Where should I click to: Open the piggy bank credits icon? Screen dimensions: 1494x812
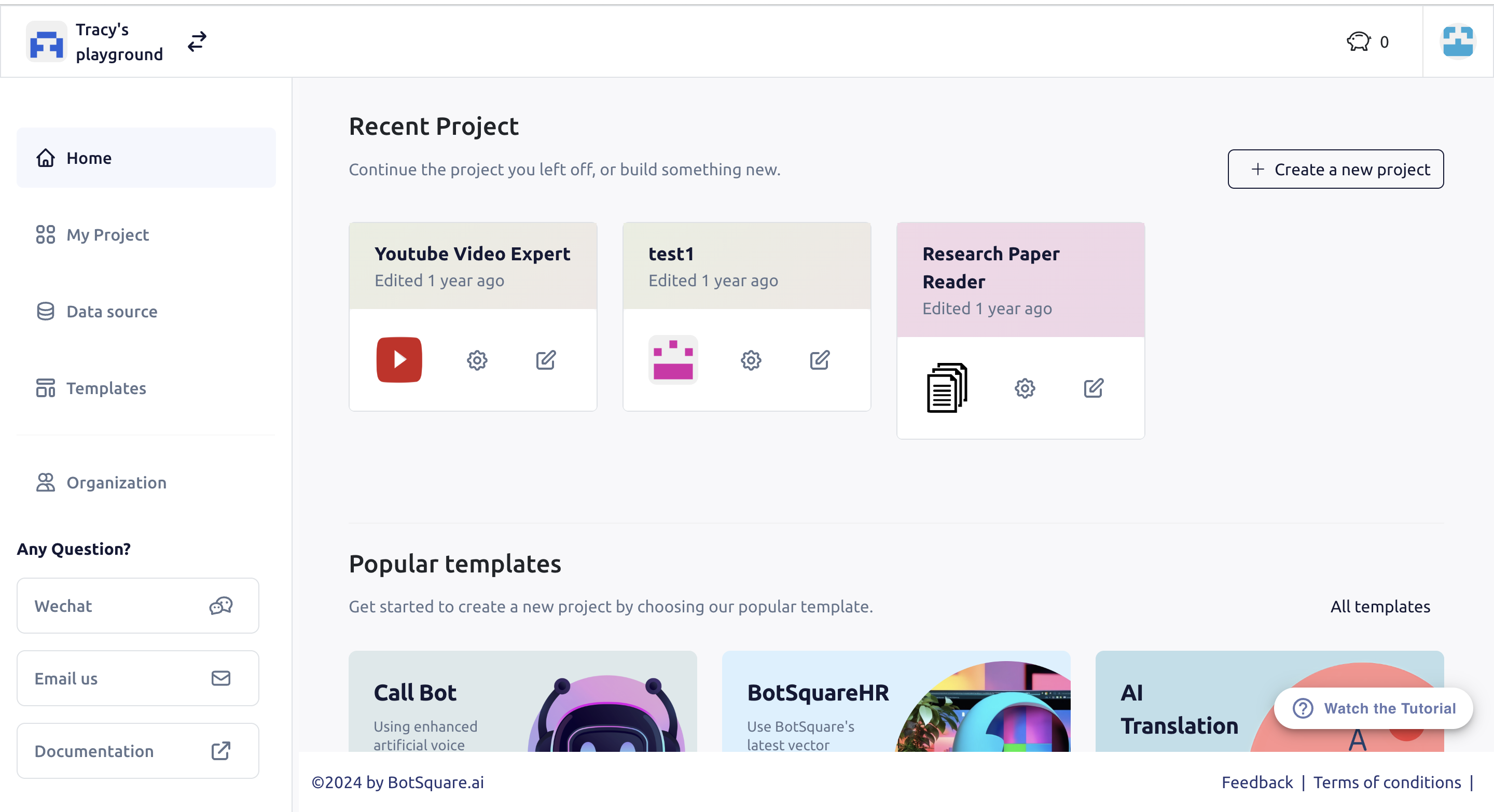pos(1358,41)
